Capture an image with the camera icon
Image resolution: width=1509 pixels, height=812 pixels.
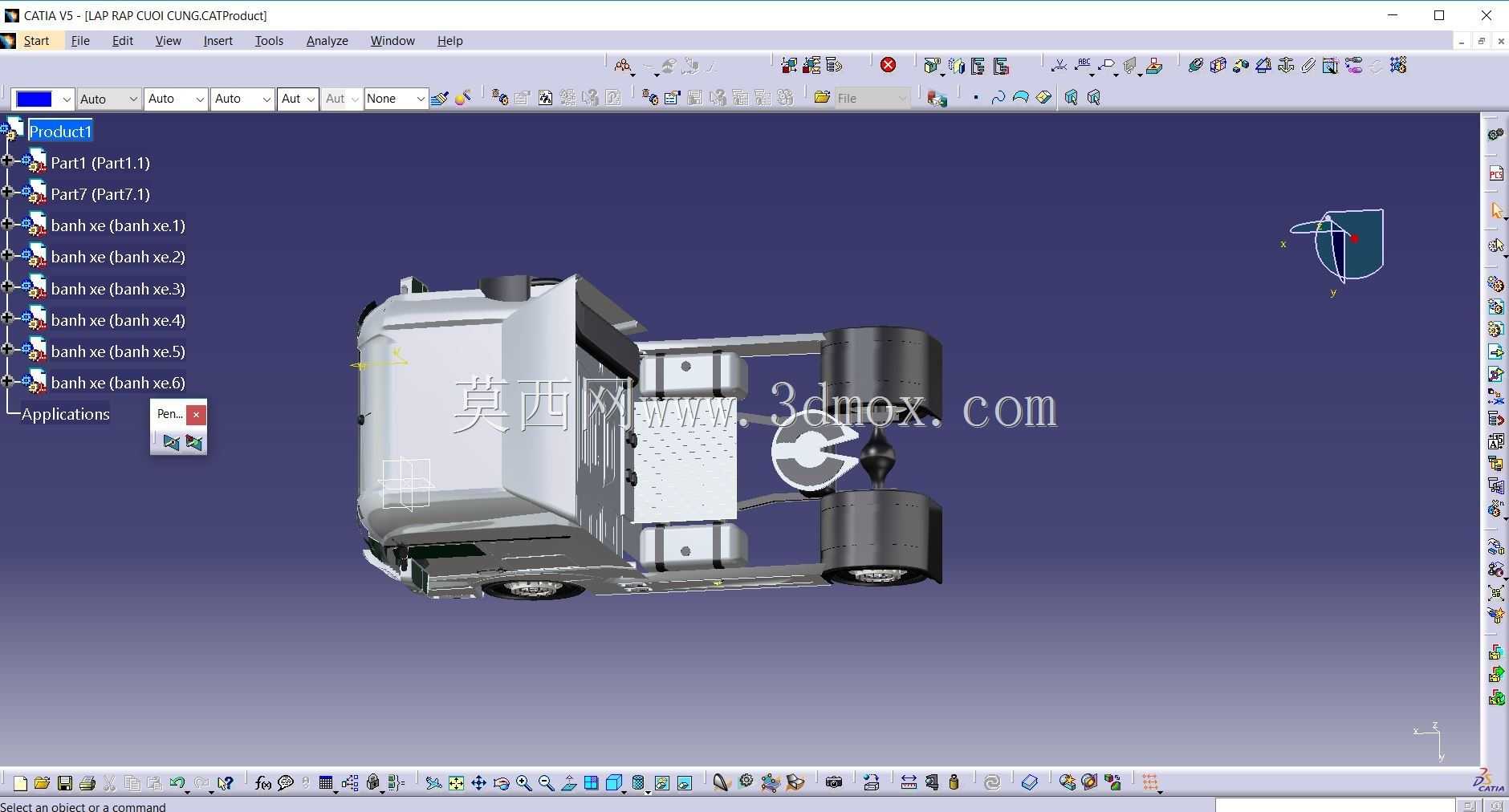834,782
